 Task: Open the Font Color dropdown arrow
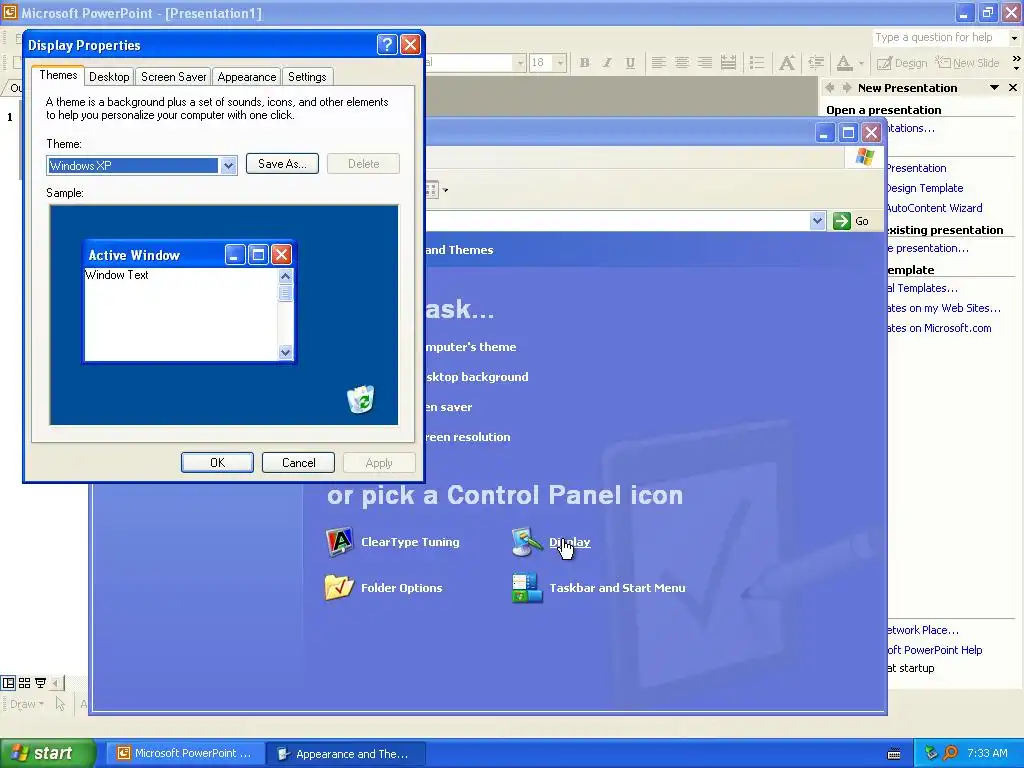coord(861,63)
